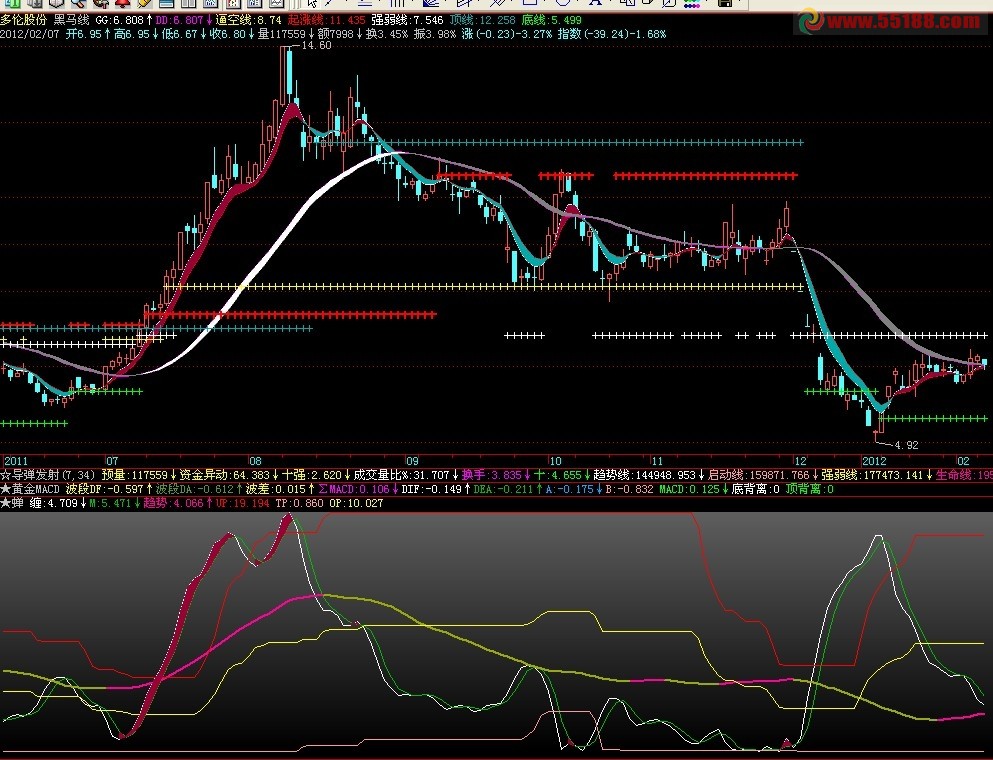This screenshot has height=760, width=993.
Task: Click the 底背离:0 readout
Action: pos(756,489)
